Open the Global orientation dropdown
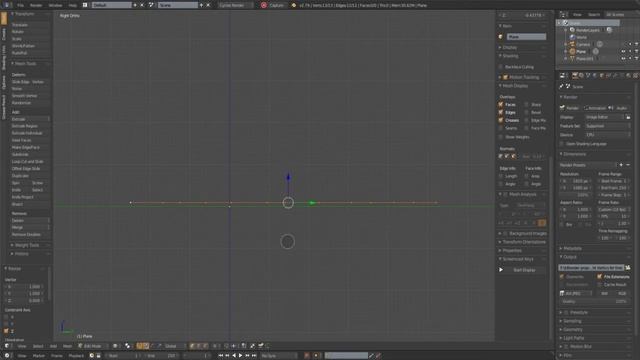Image resolution: width=640 pixels, height=360 pixels. pyautogui.click(x=174, y=346)
